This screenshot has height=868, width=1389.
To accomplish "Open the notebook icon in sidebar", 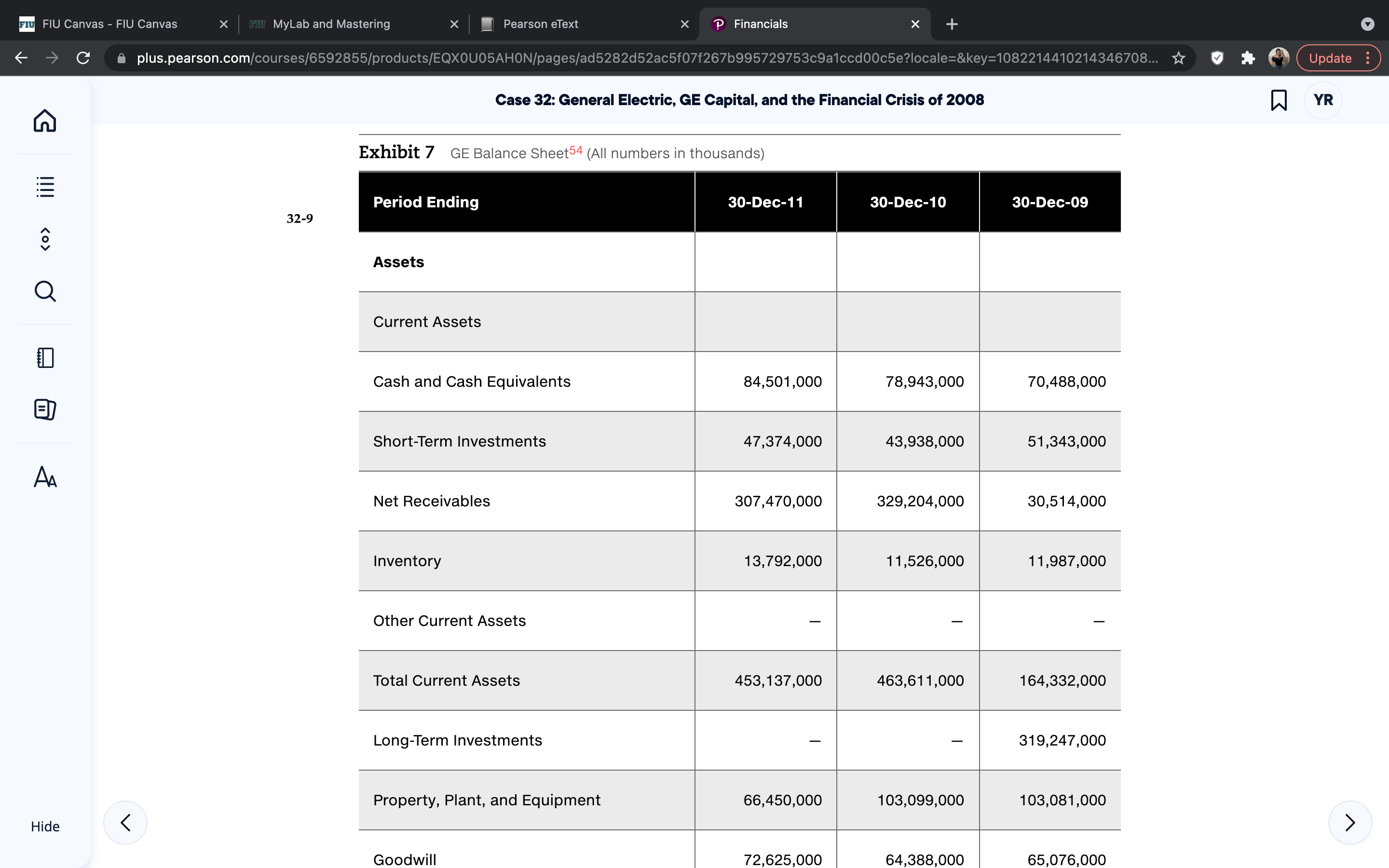I will [x=45, y=358].
